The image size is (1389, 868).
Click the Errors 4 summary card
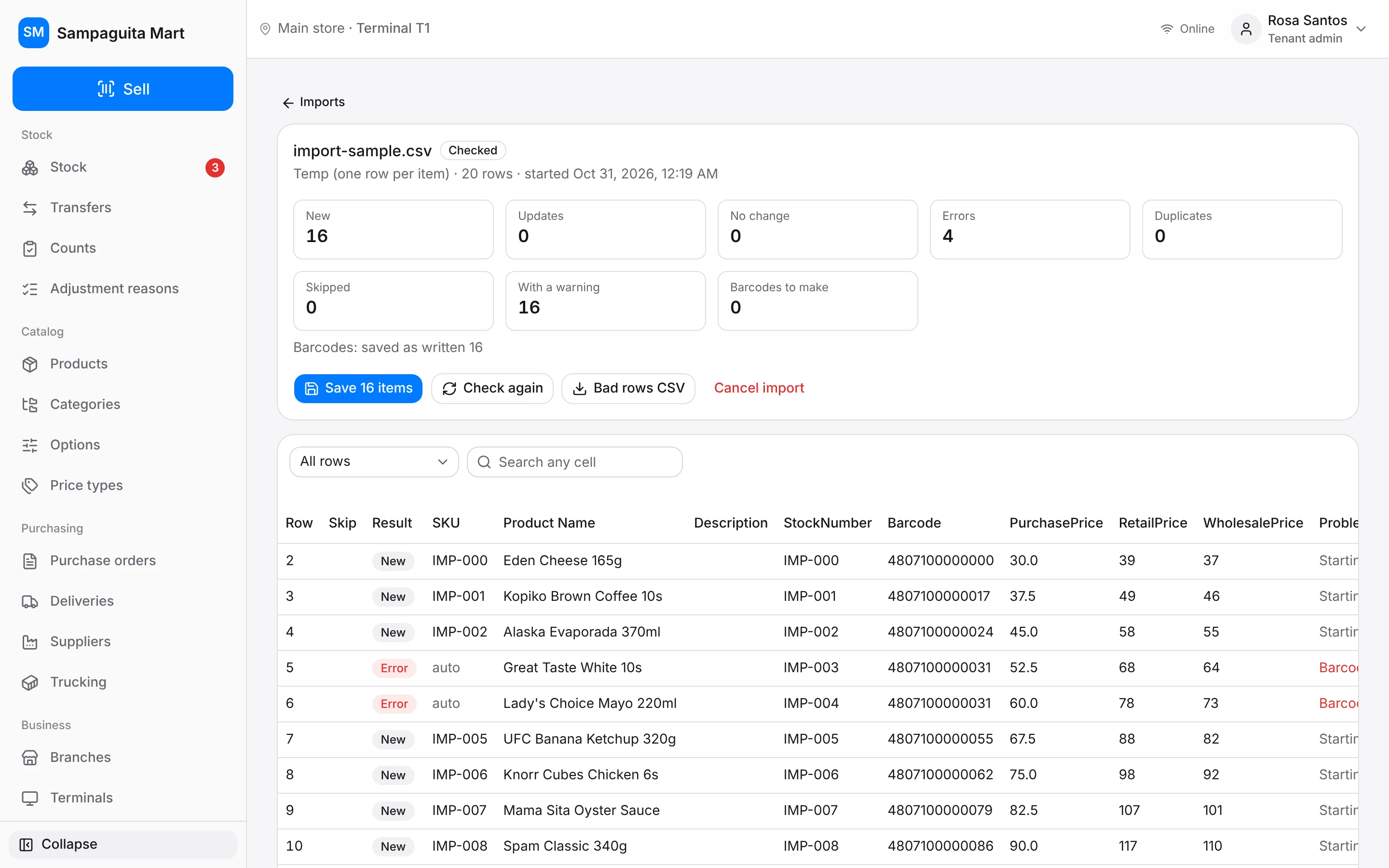[x=1030, y=229]
